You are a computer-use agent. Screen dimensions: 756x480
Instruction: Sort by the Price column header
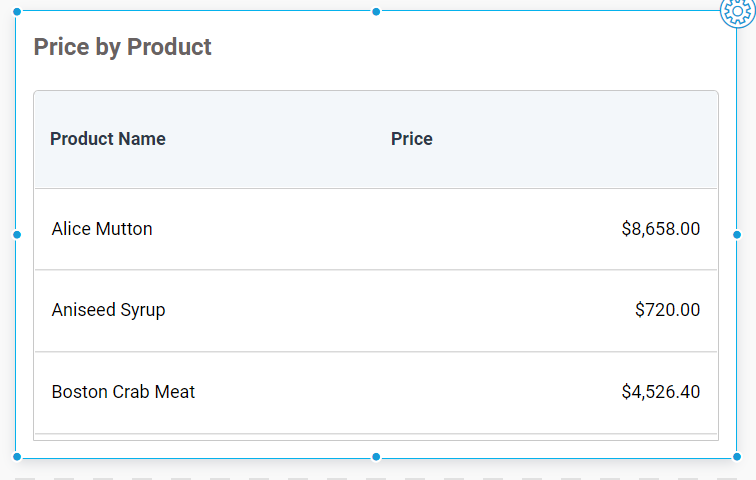pos(412,139)
